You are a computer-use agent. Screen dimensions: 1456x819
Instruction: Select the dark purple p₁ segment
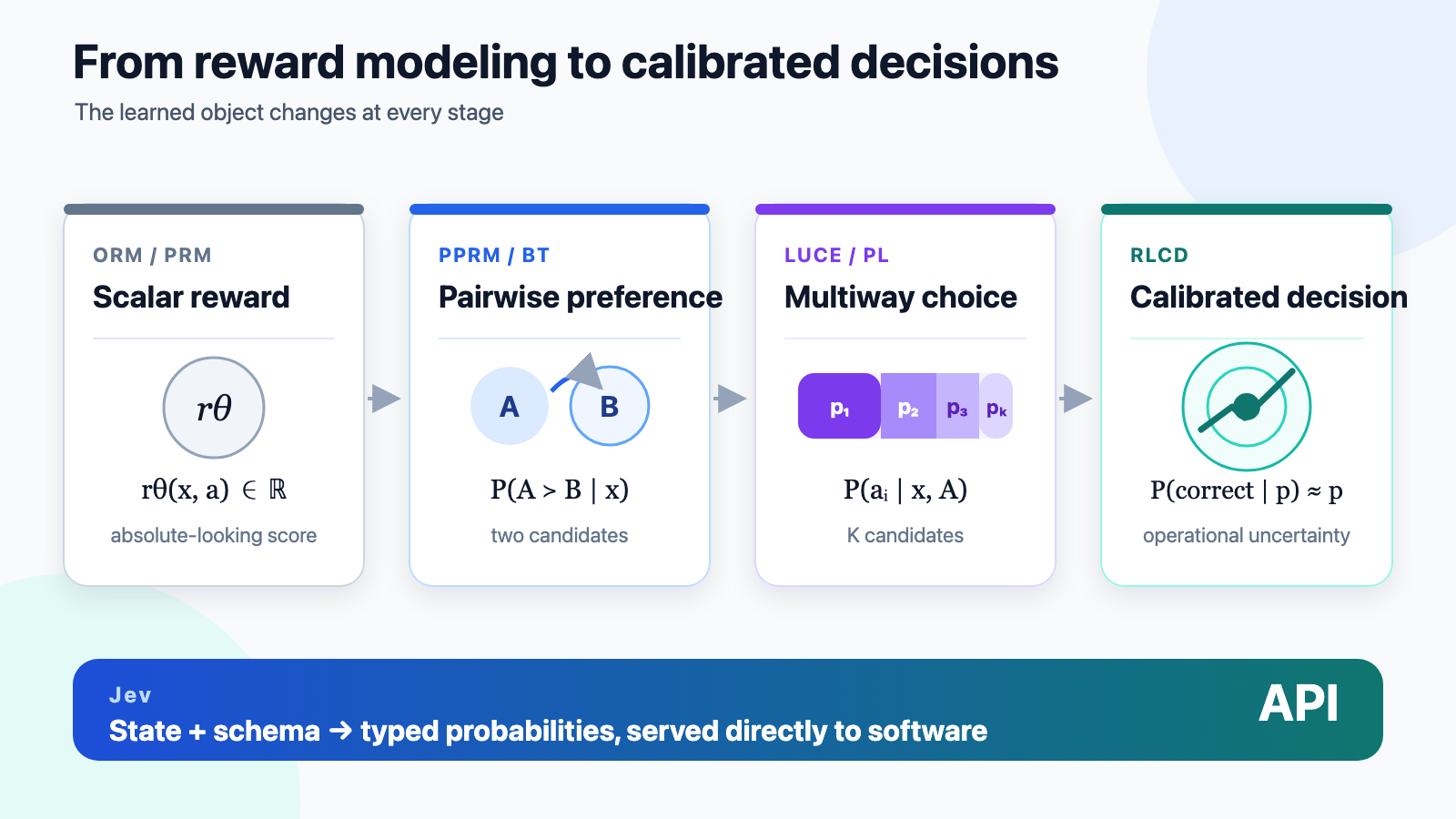pyautogui.click(x=839, y=406)
